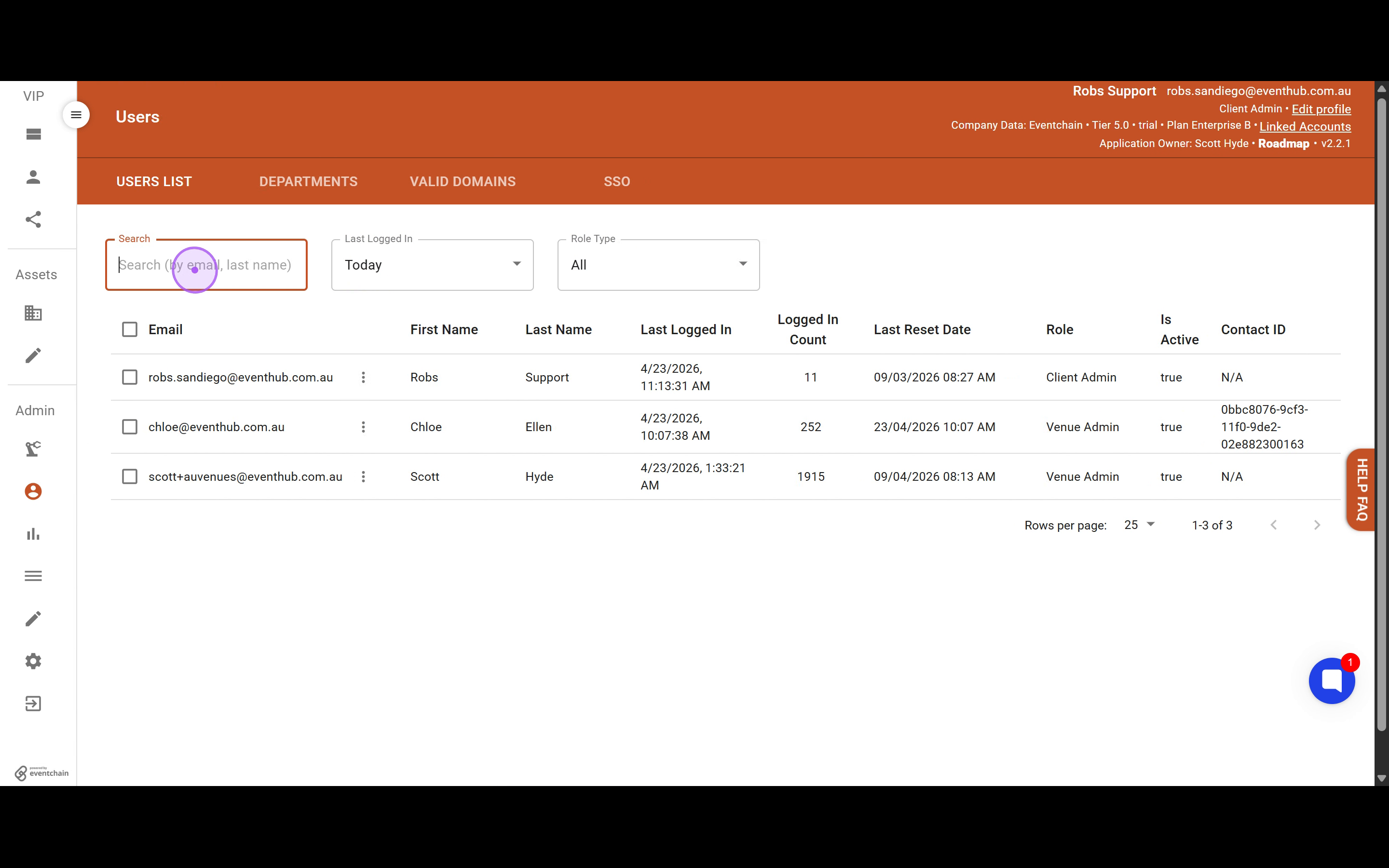Open the bar chart reports icon
1389x868 pixels.
[33, 534]
